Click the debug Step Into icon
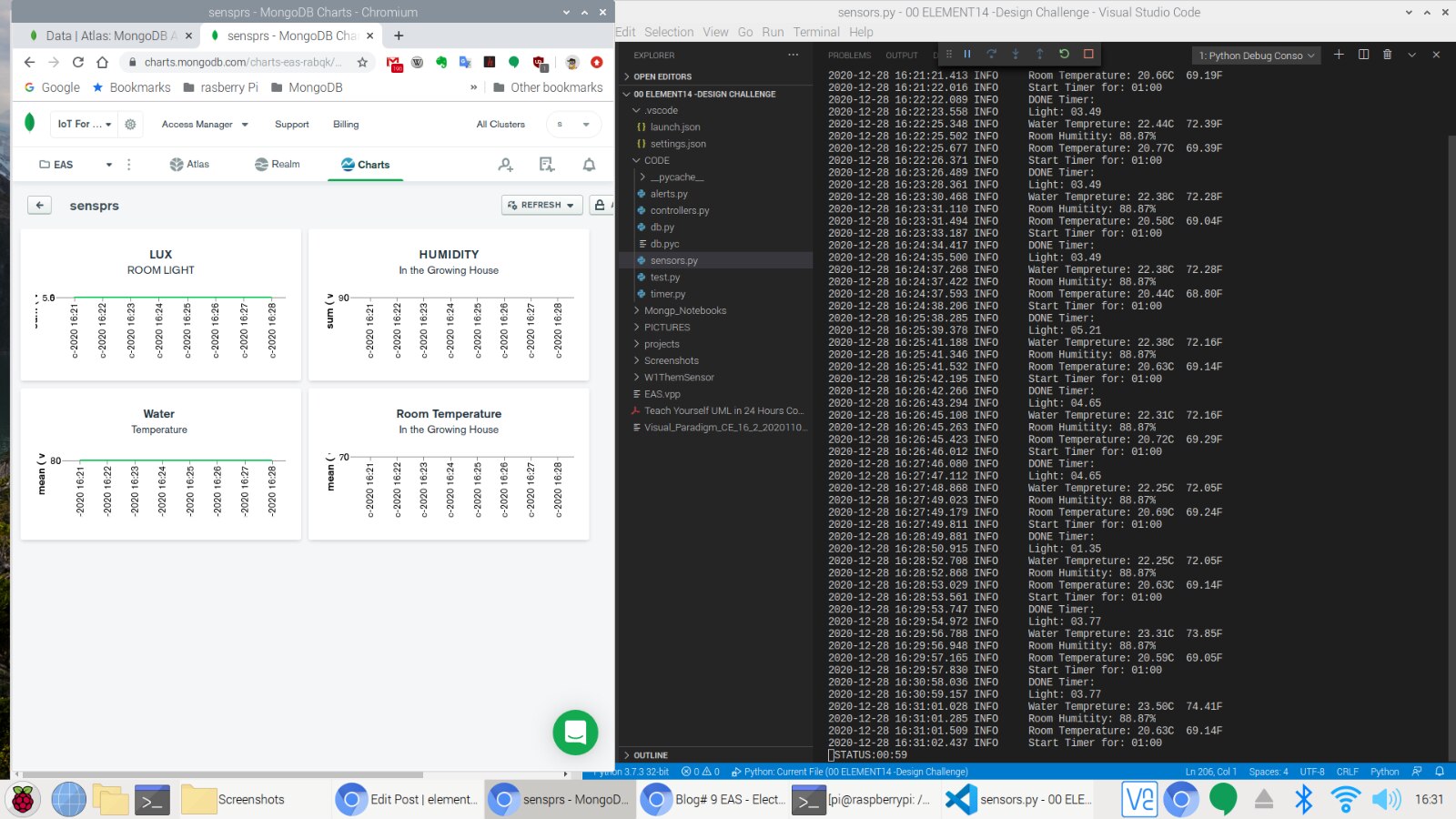The height and width of the screenshot is (819, 1456). point(1016,55)
